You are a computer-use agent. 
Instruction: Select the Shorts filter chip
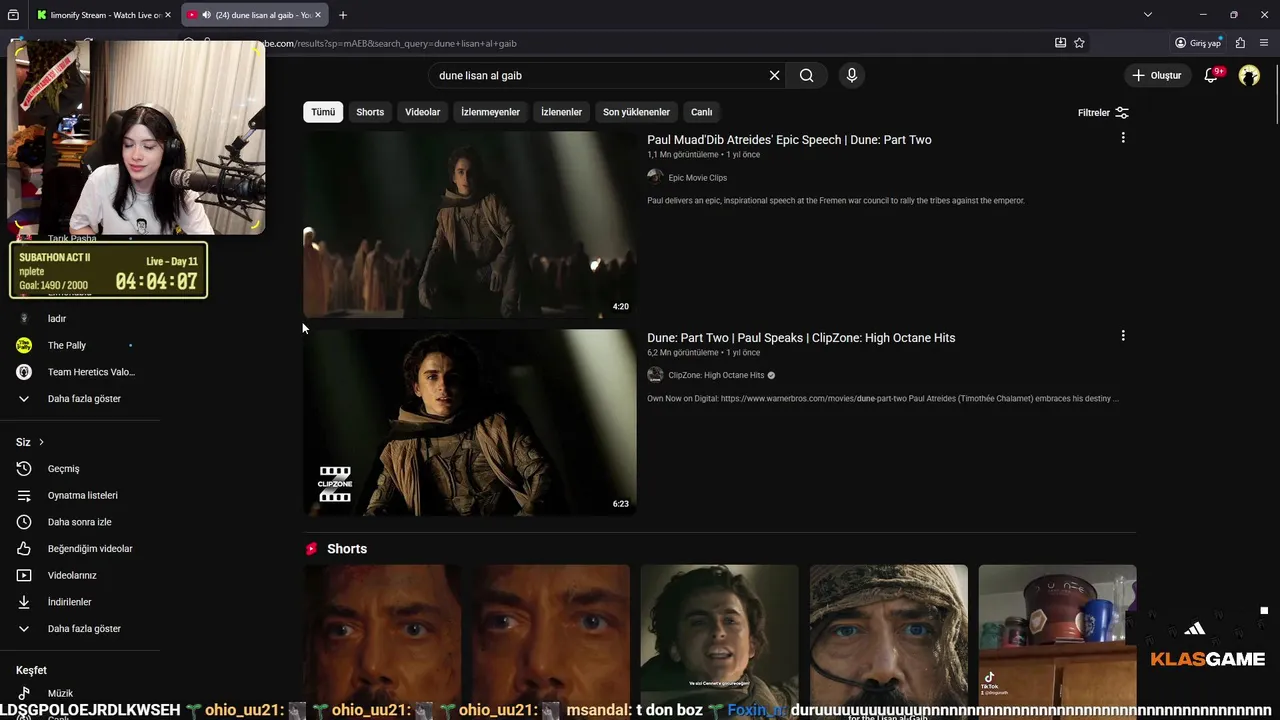click(x=370, y=112)
